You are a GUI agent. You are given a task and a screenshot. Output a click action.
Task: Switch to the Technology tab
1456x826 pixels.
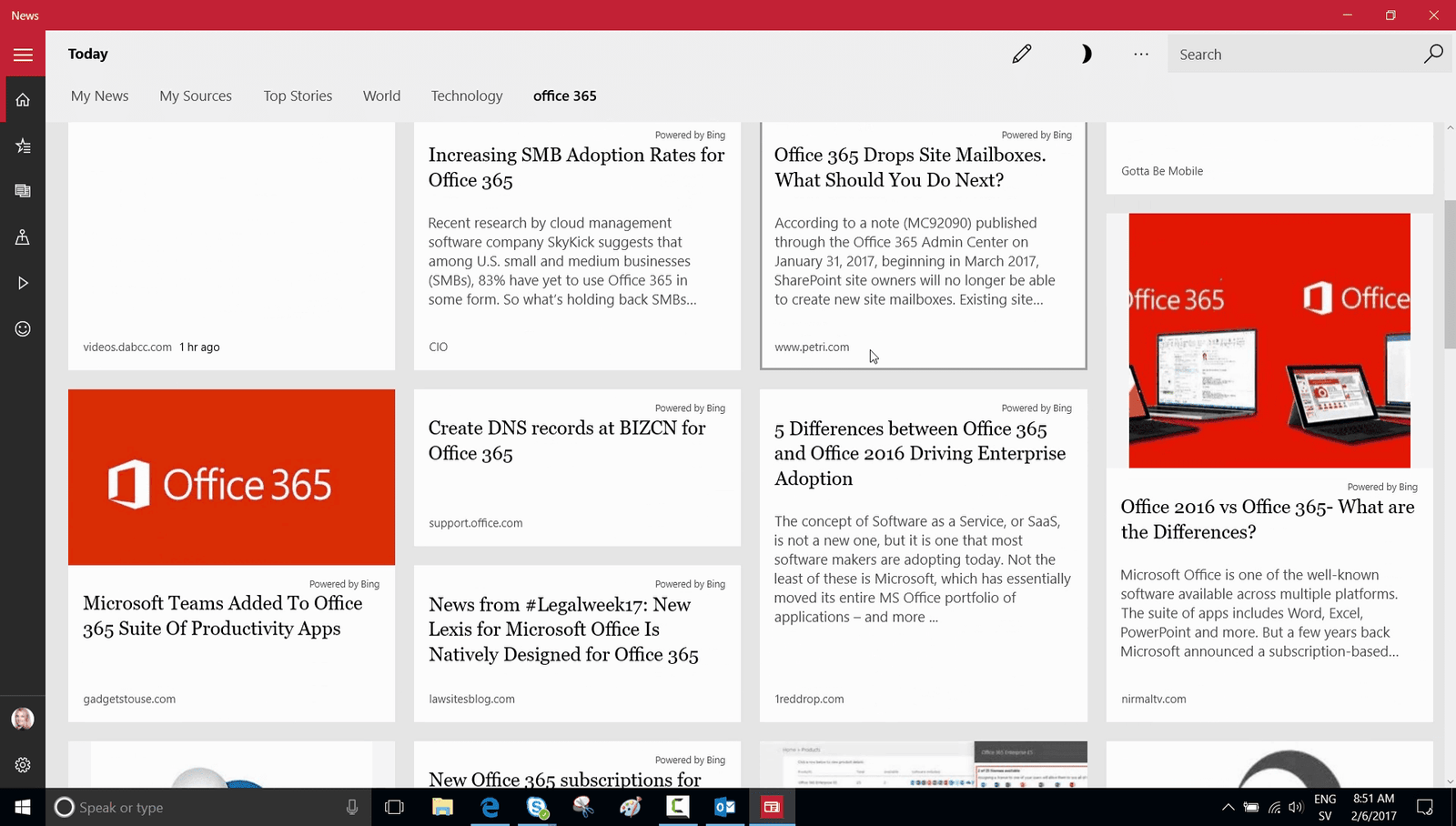[466, 96]
